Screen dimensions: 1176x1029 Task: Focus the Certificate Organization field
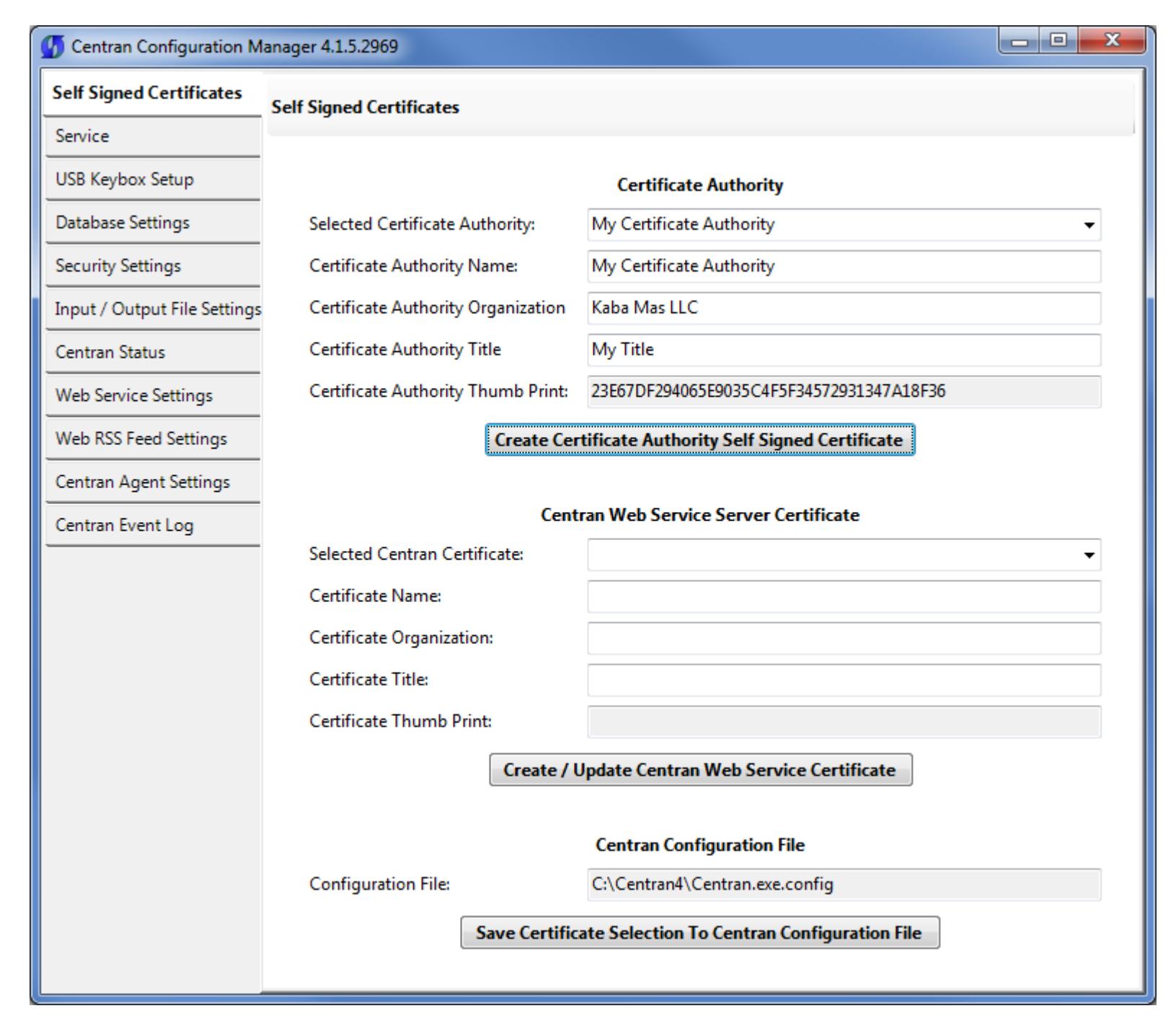[x=844, y=639]
